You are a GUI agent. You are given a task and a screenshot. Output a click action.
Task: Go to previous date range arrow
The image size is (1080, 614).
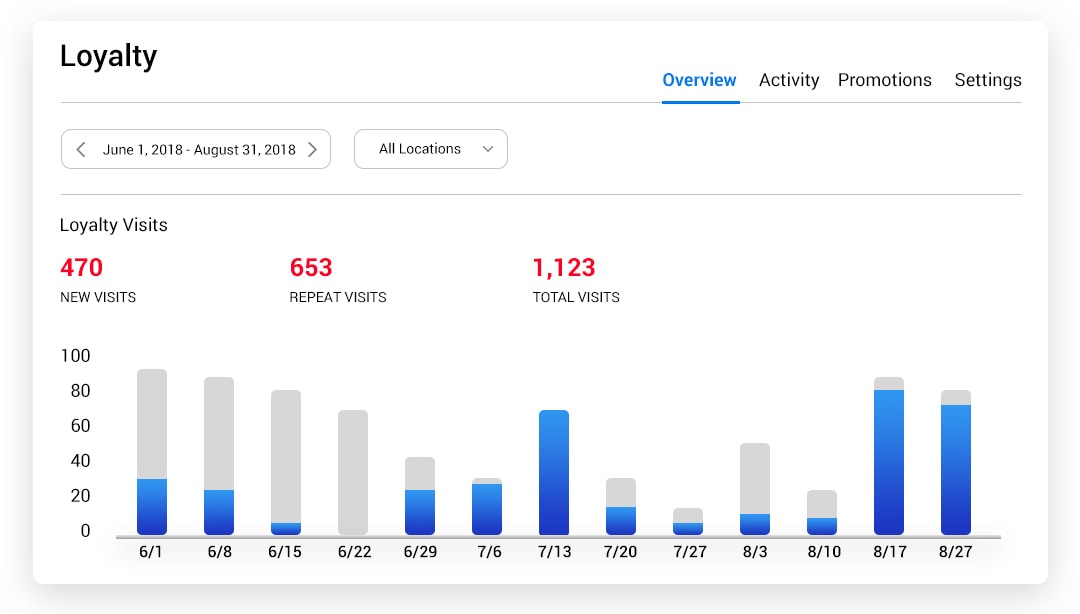coord(81,150)
